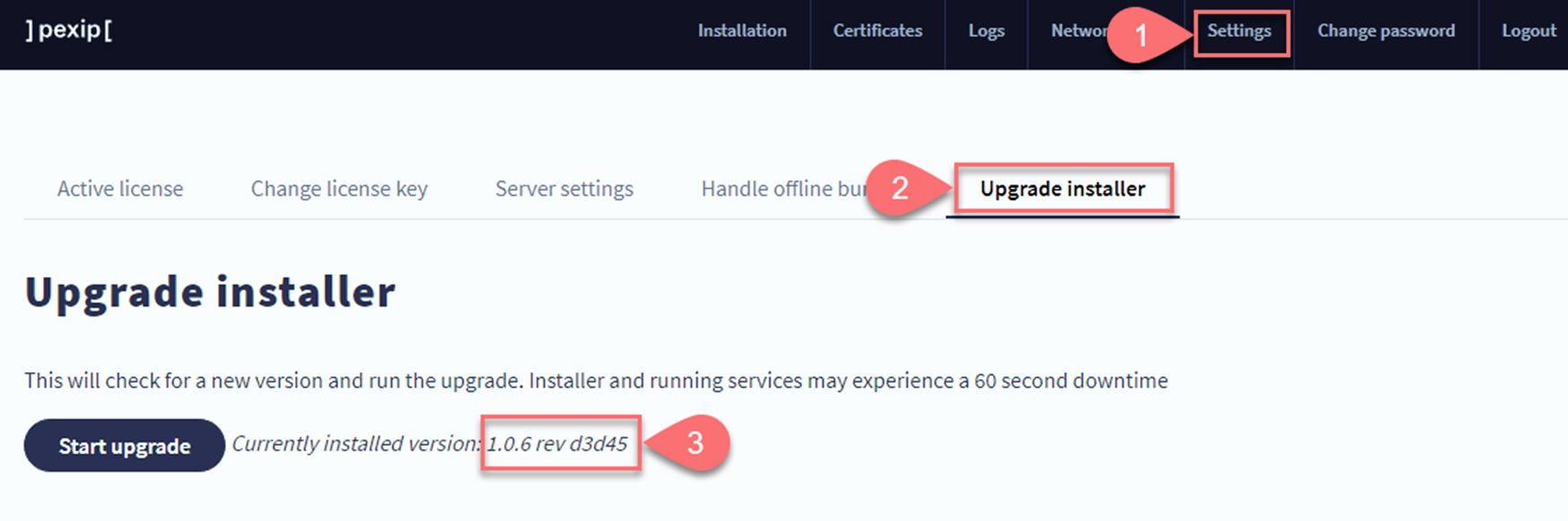Click the Upgrade installer page heading
Image resolution: width=1568 pixels, height=521 pixels.
[210, 291]
